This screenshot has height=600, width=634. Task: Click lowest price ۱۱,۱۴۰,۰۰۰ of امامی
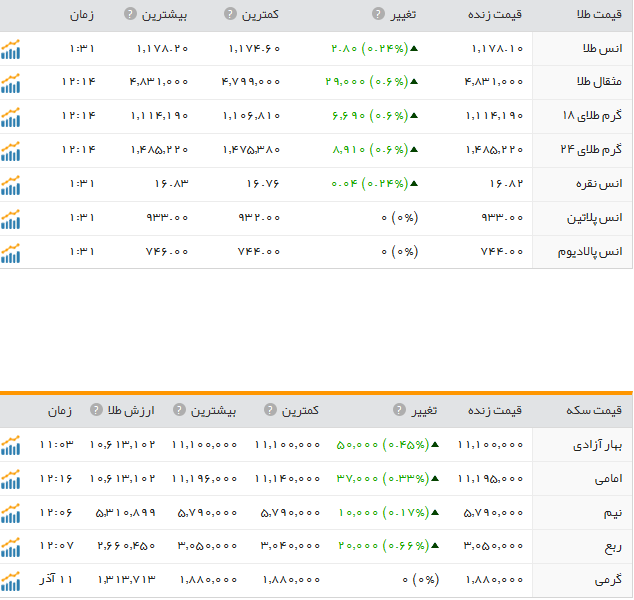coord(287,479)
